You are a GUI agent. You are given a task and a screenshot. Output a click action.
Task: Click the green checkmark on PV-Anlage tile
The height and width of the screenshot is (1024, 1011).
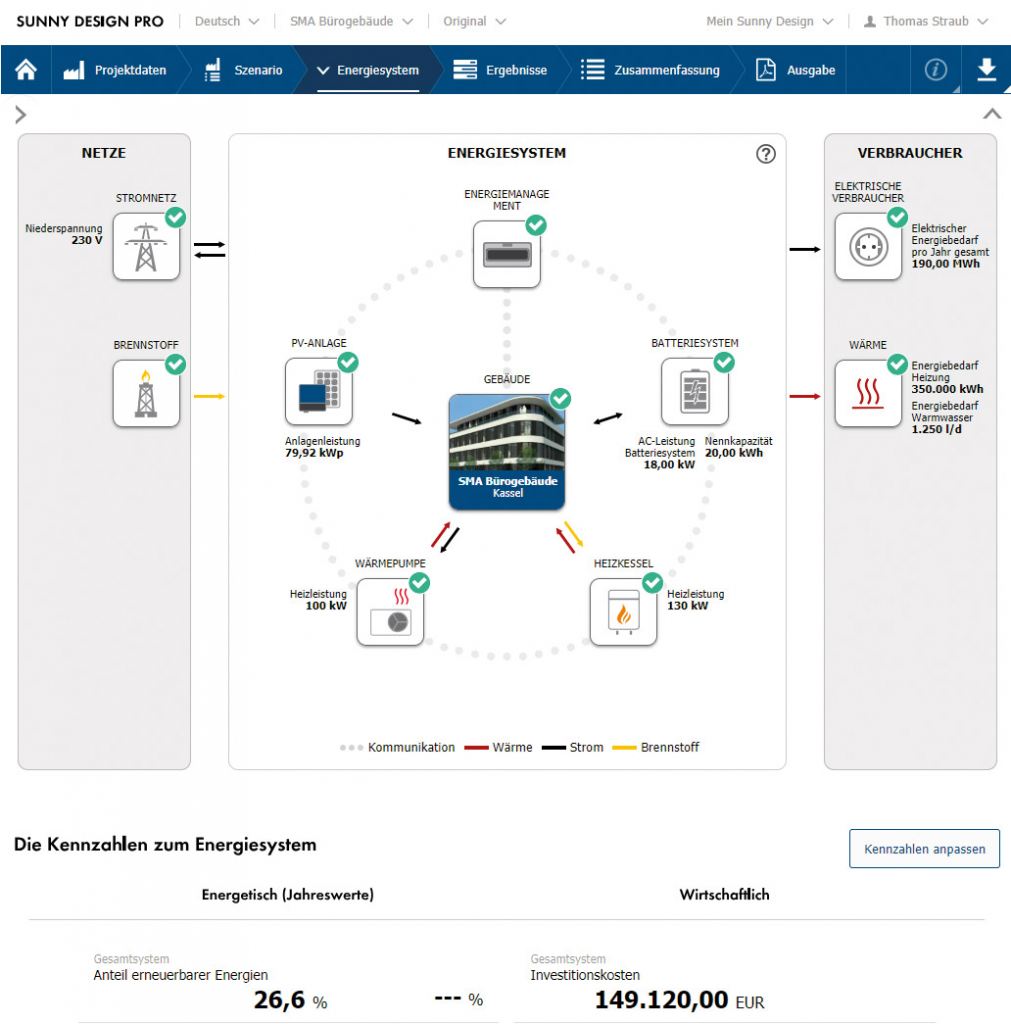(x=347, y=362)
